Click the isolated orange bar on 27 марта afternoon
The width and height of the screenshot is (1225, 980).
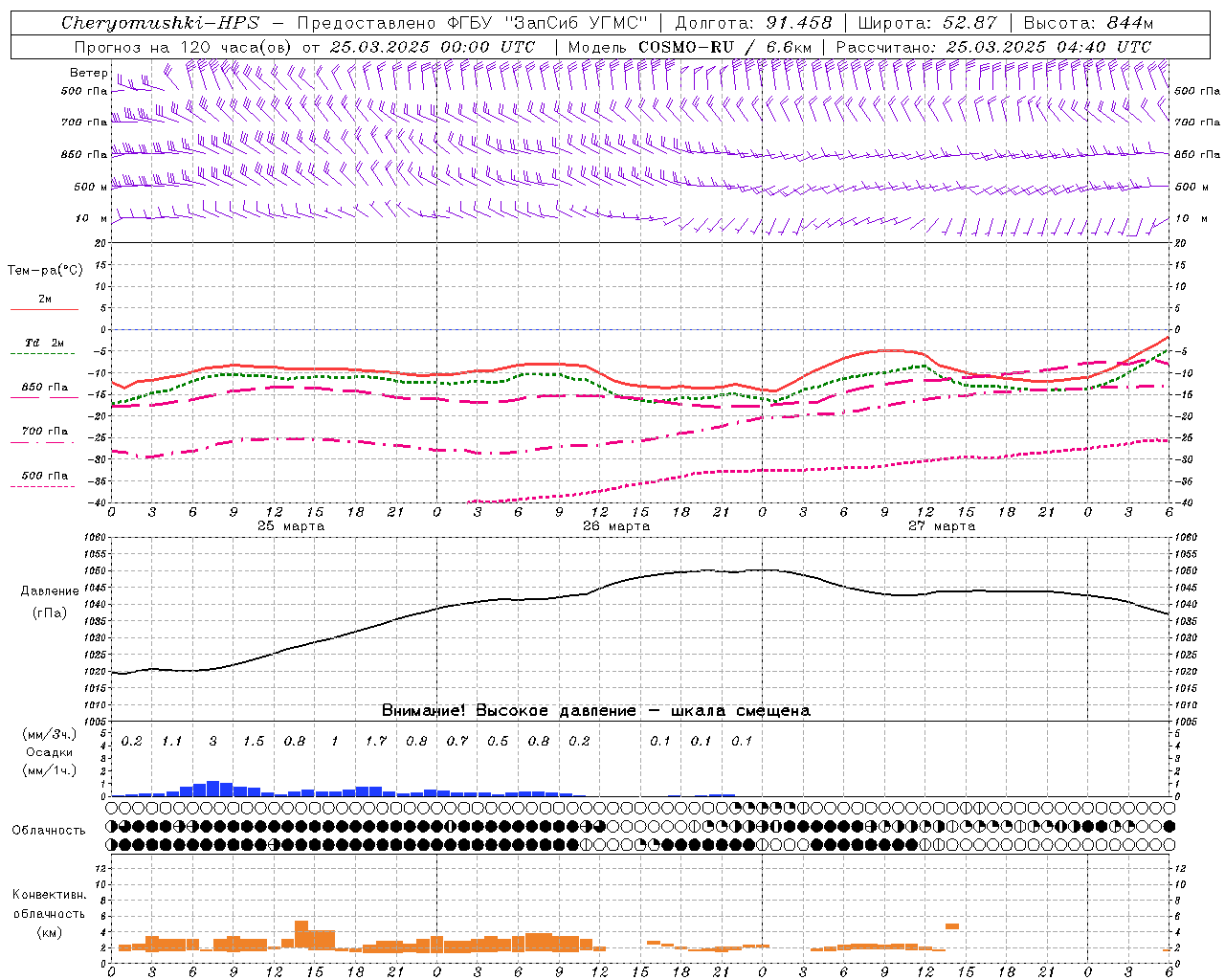[x=952, y=925]
